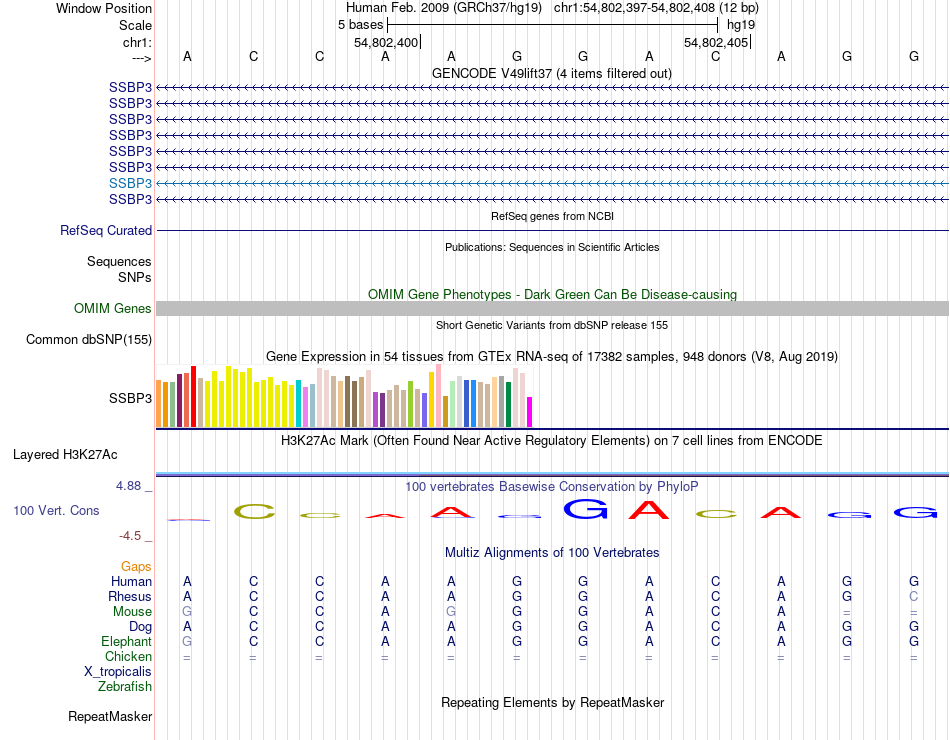Viewport: 950px width, 740px height.
Task: Click the large olive C in PhyloP logo
Action: pyautogui.click(x=254, y=512)
